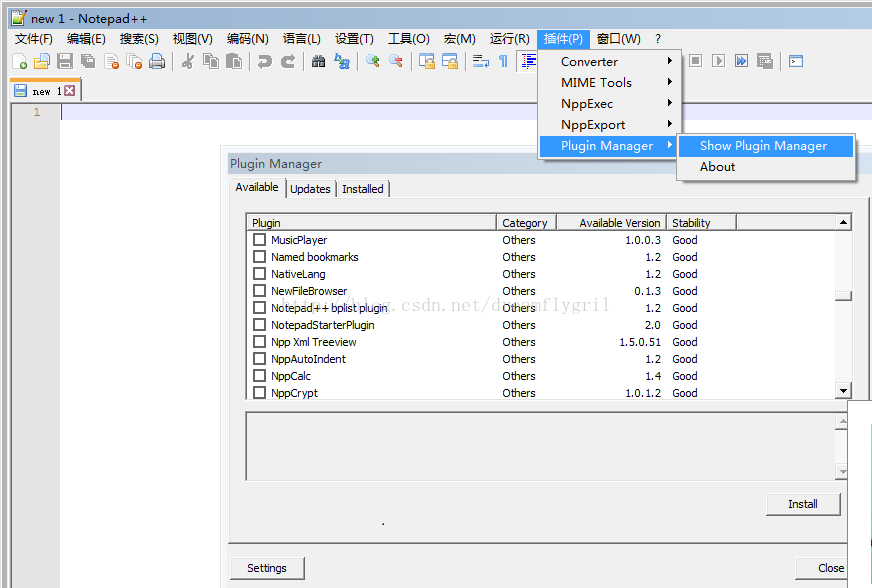872x588 pixels.
Task: Click the Synchronize horizontal scrolling icon
Action: 449,61
